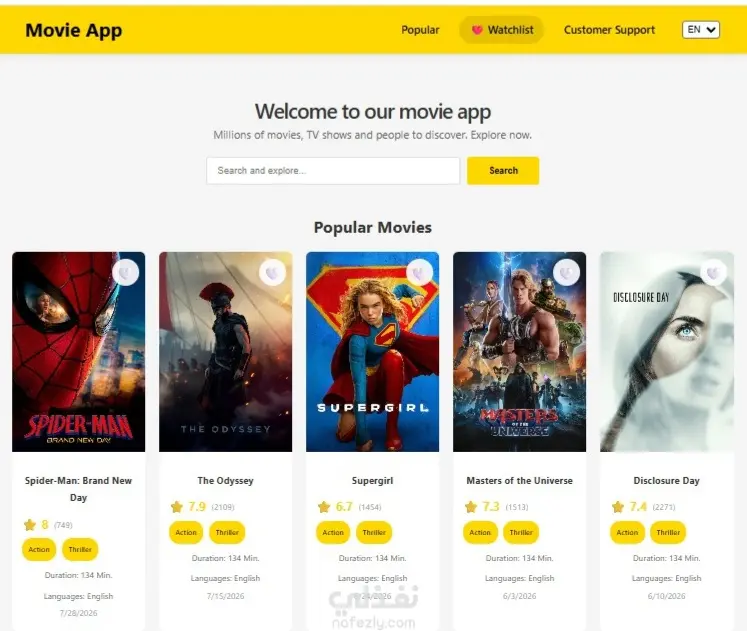Toggle watchlist heart on Disclosure Day poster
The width and height of the screenshot is (747, 631).
click(x=714, y=273)
